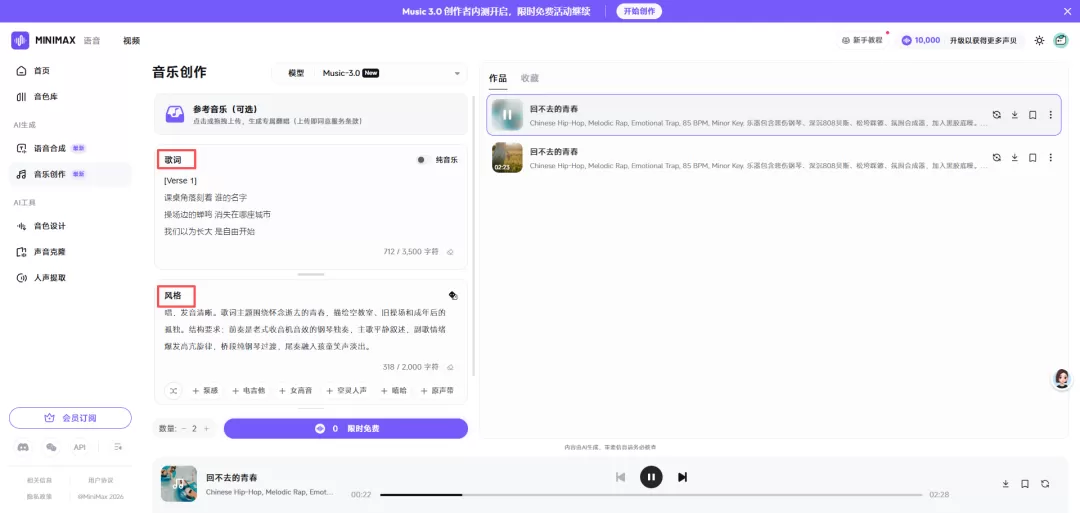Image resolution: width=1080 pixels, height=513 pixels.
Task: Switch to the 作品 tab
Action: point(498,78)
